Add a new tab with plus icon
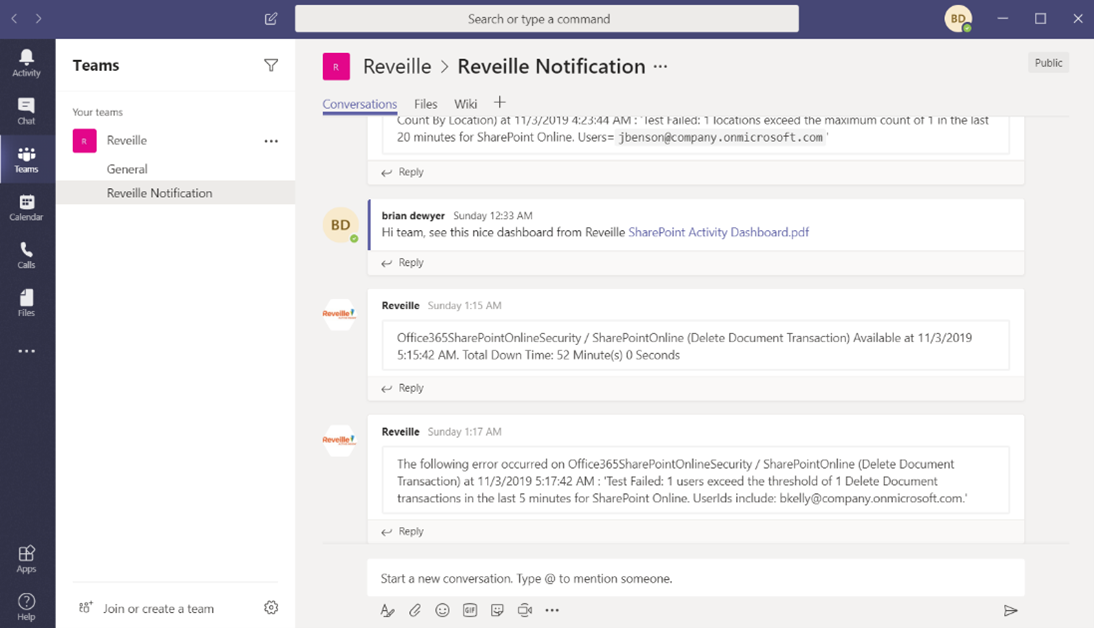 (500, 103)
